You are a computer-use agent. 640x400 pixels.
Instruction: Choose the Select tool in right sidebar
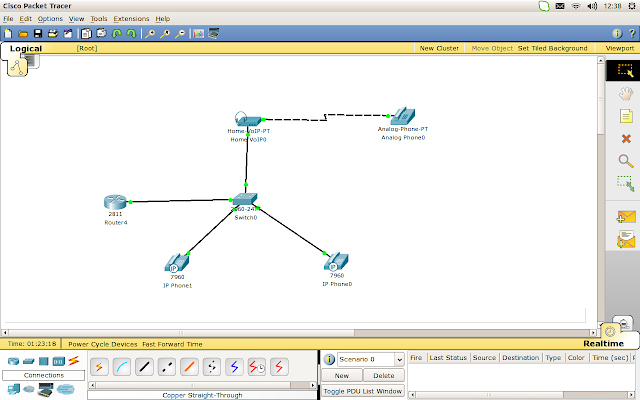625,70
